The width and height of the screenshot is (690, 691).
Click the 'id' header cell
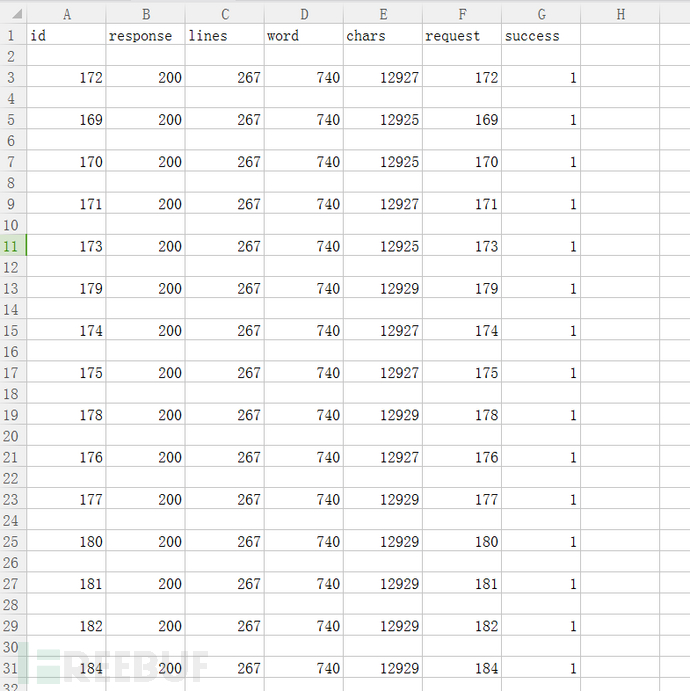(67, 35)
